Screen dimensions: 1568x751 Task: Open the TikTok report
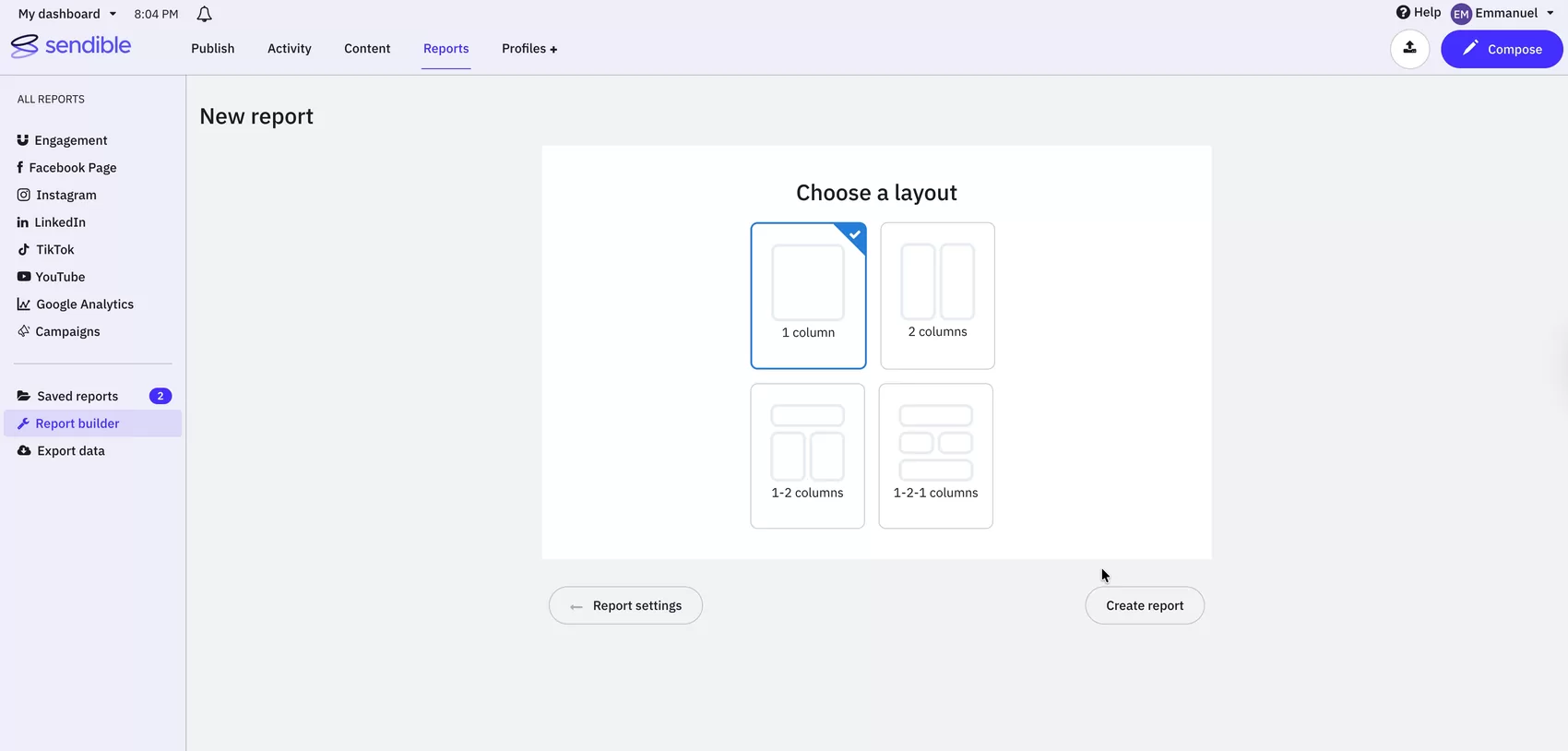point(55,249)
